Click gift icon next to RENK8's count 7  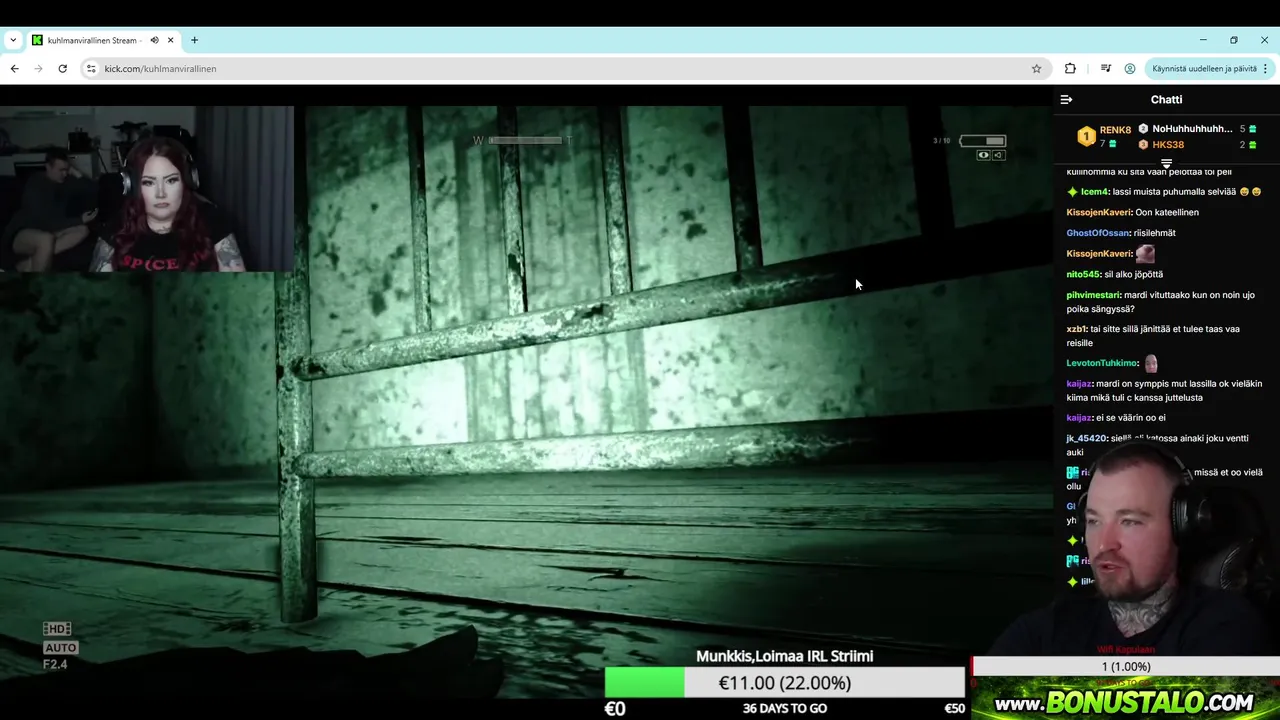[x=1113, y=144]
